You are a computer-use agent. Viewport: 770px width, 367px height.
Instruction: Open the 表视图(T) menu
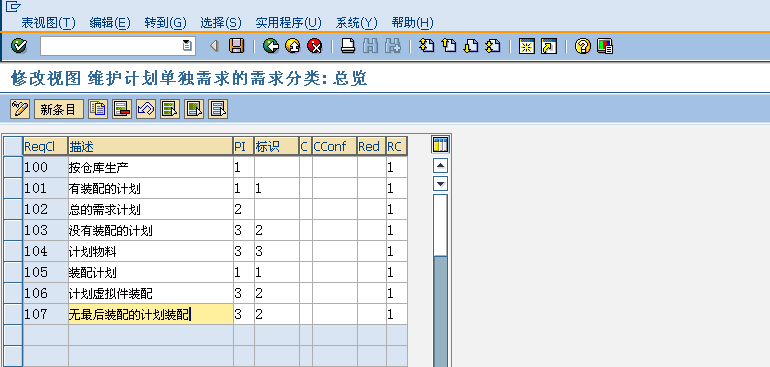click(49, 23)
